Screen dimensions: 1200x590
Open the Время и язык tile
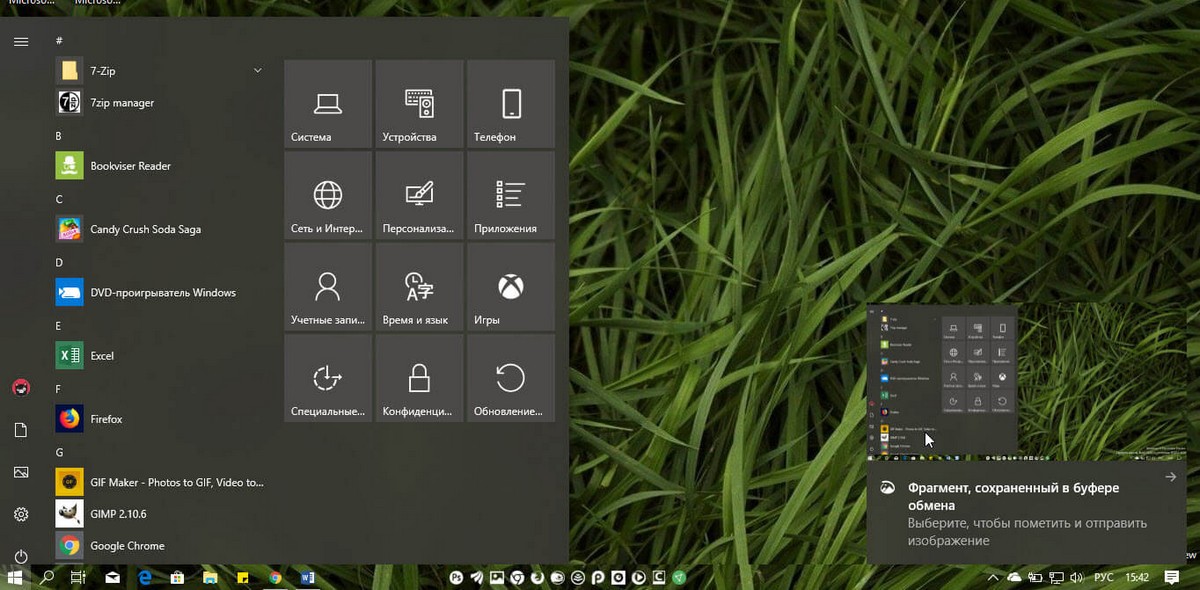click(419, 287)
